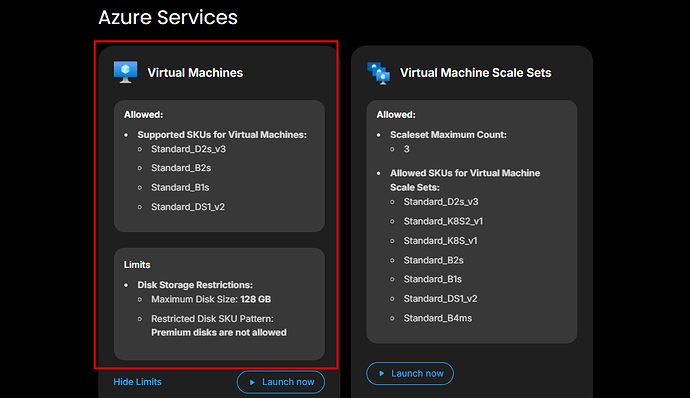The height and width of the screenshot is (398, 690).
Task: Click Standard_D2s_v3 in Scale Sets list
Action: coord(441,202)
